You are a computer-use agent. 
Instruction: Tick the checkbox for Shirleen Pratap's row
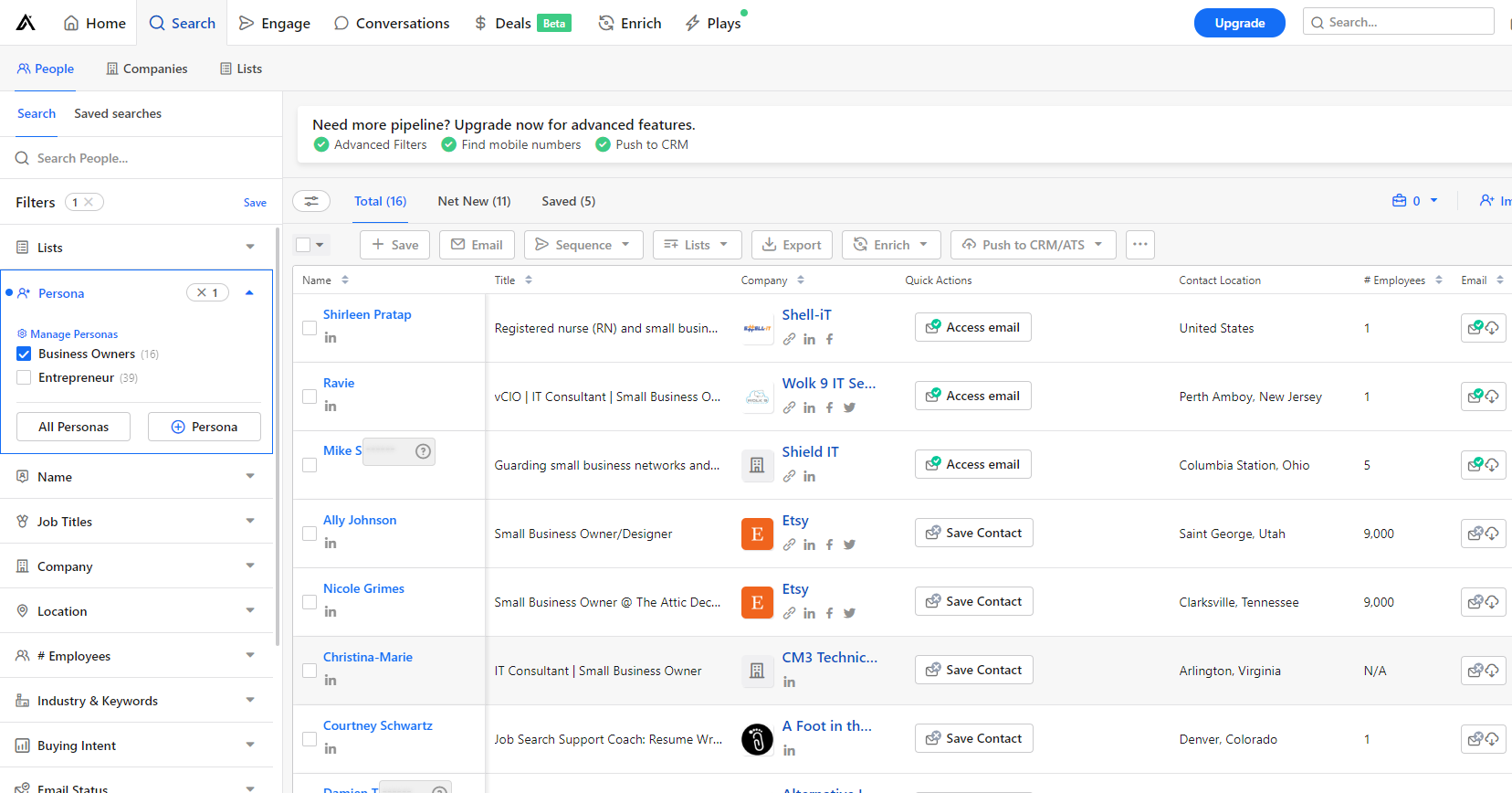coord(310,328)
